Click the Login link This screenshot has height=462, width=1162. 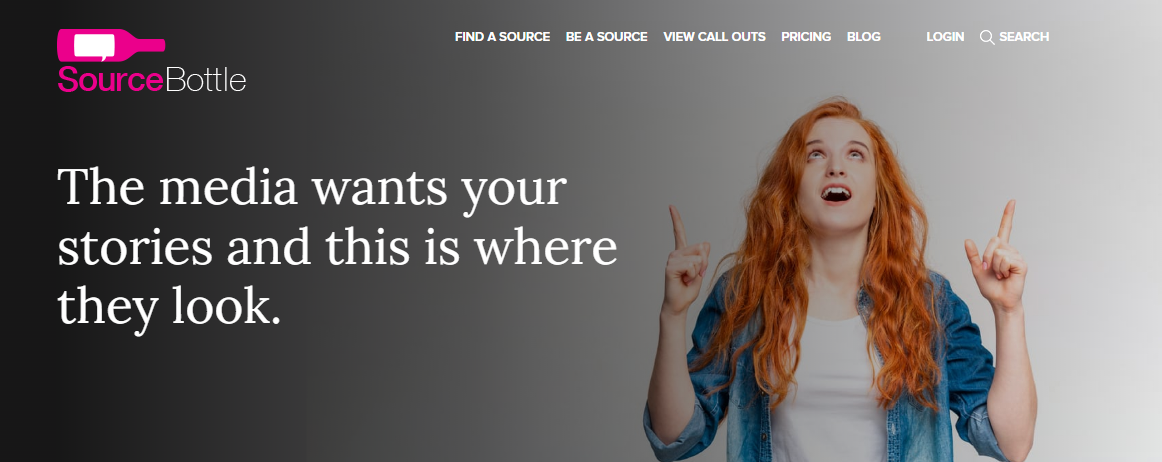click(945, 36)
